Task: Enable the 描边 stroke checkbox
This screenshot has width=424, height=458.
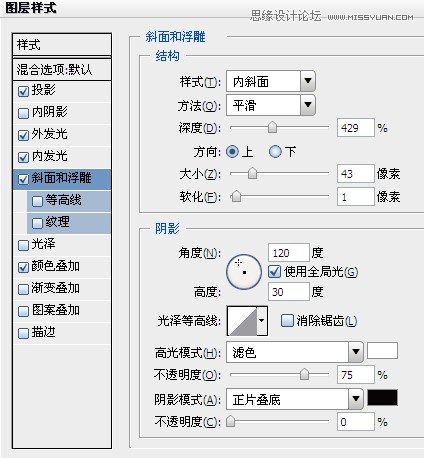Action: (x=23, y=334)
